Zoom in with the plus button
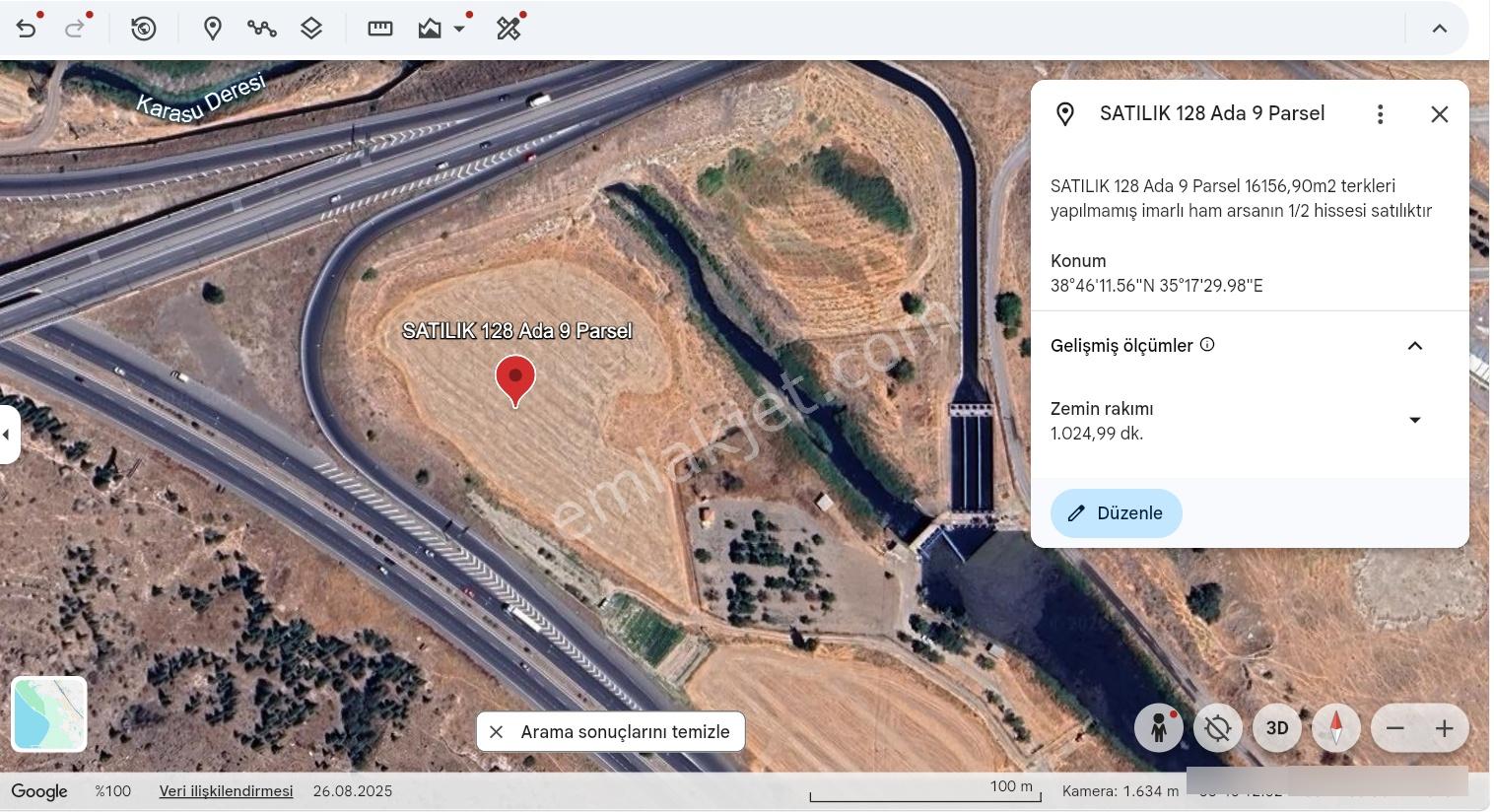1494x812 pixels. coord(1445,728)
